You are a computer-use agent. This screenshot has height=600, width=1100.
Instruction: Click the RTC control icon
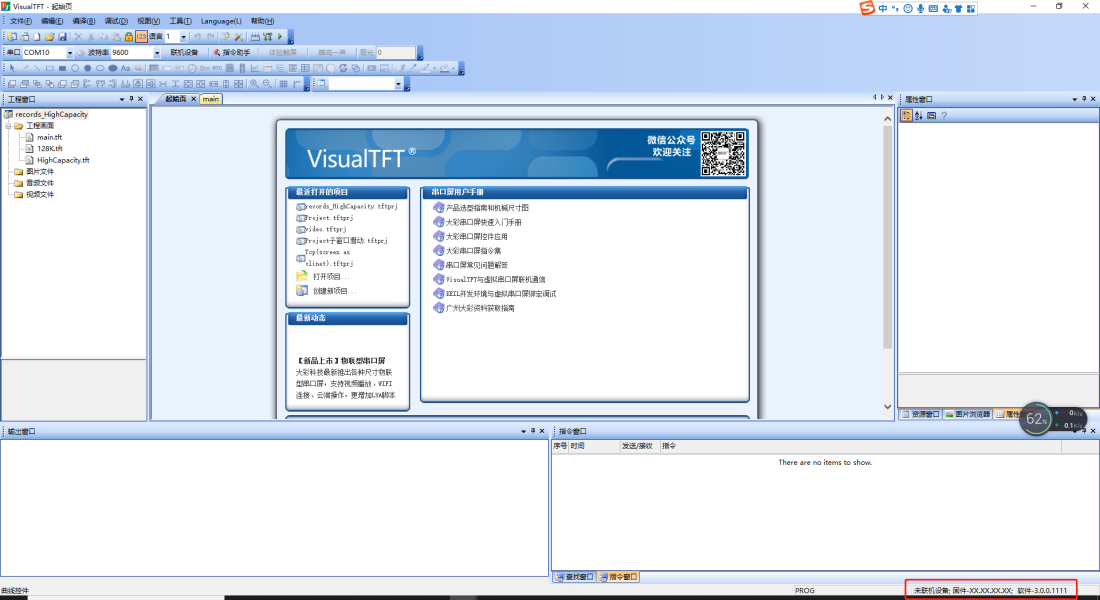215,69
